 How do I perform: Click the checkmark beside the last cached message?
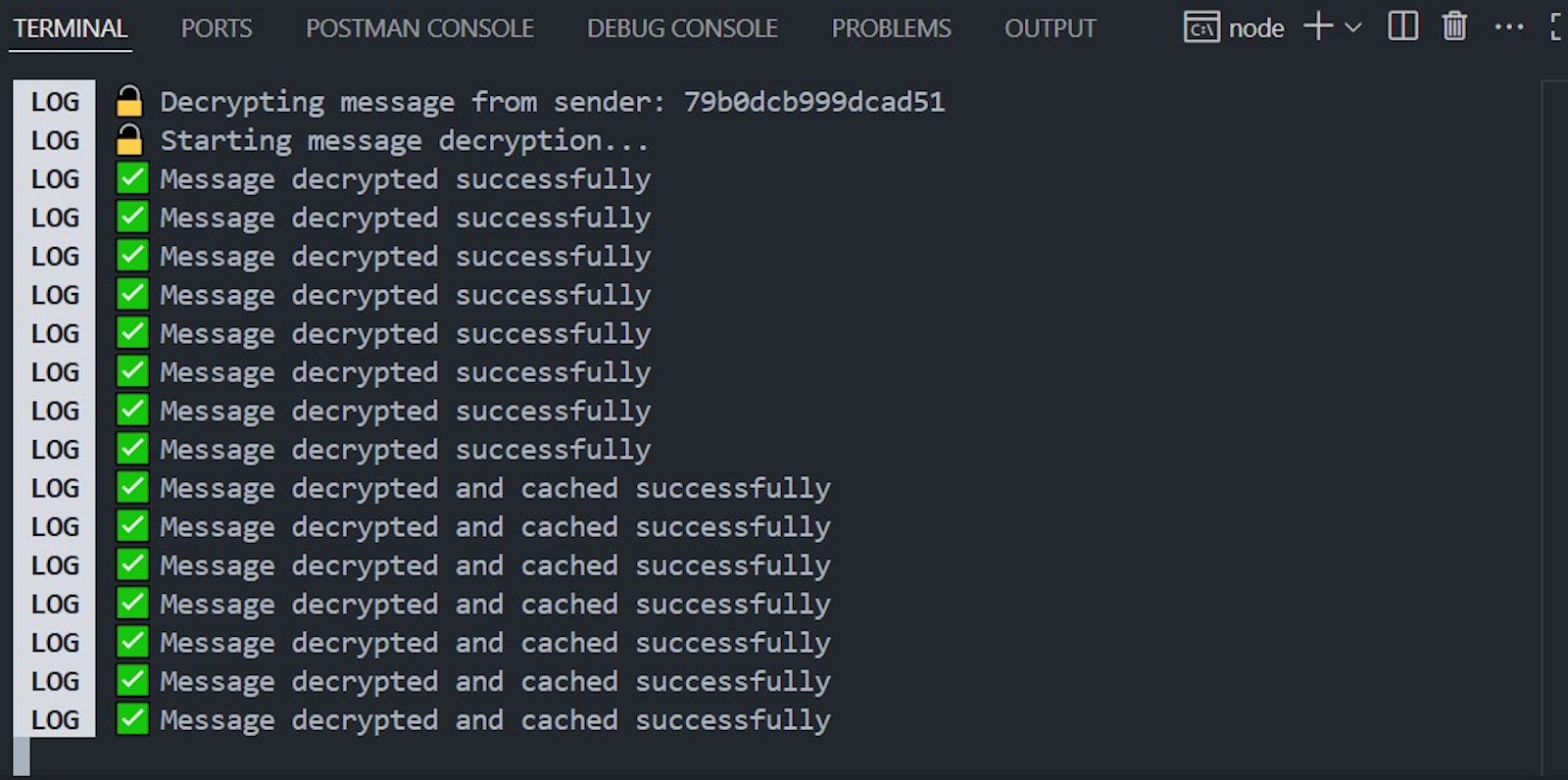click(x=130, y=719)
